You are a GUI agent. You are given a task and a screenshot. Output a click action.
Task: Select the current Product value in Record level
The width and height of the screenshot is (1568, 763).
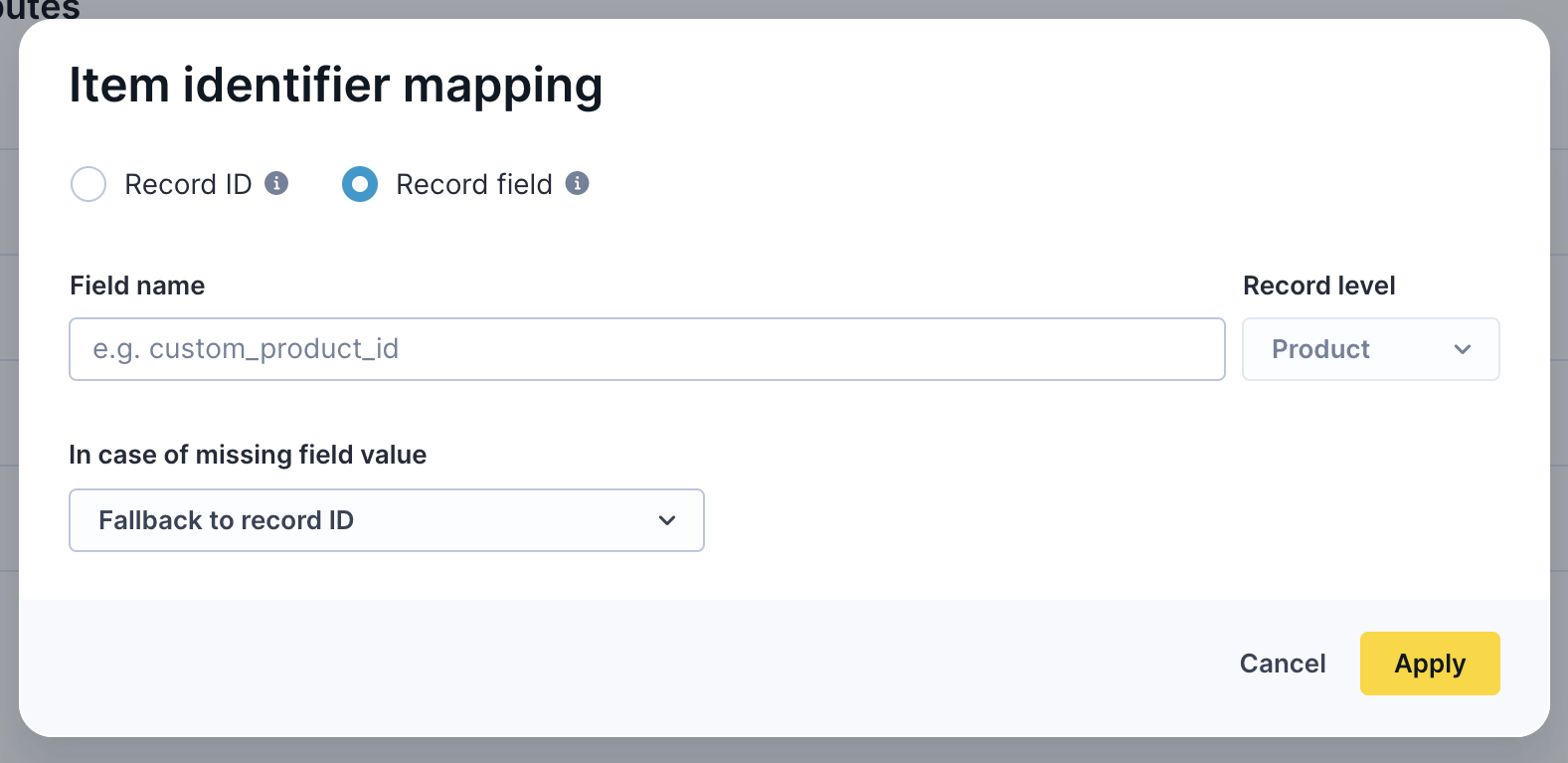(1319, 349)
